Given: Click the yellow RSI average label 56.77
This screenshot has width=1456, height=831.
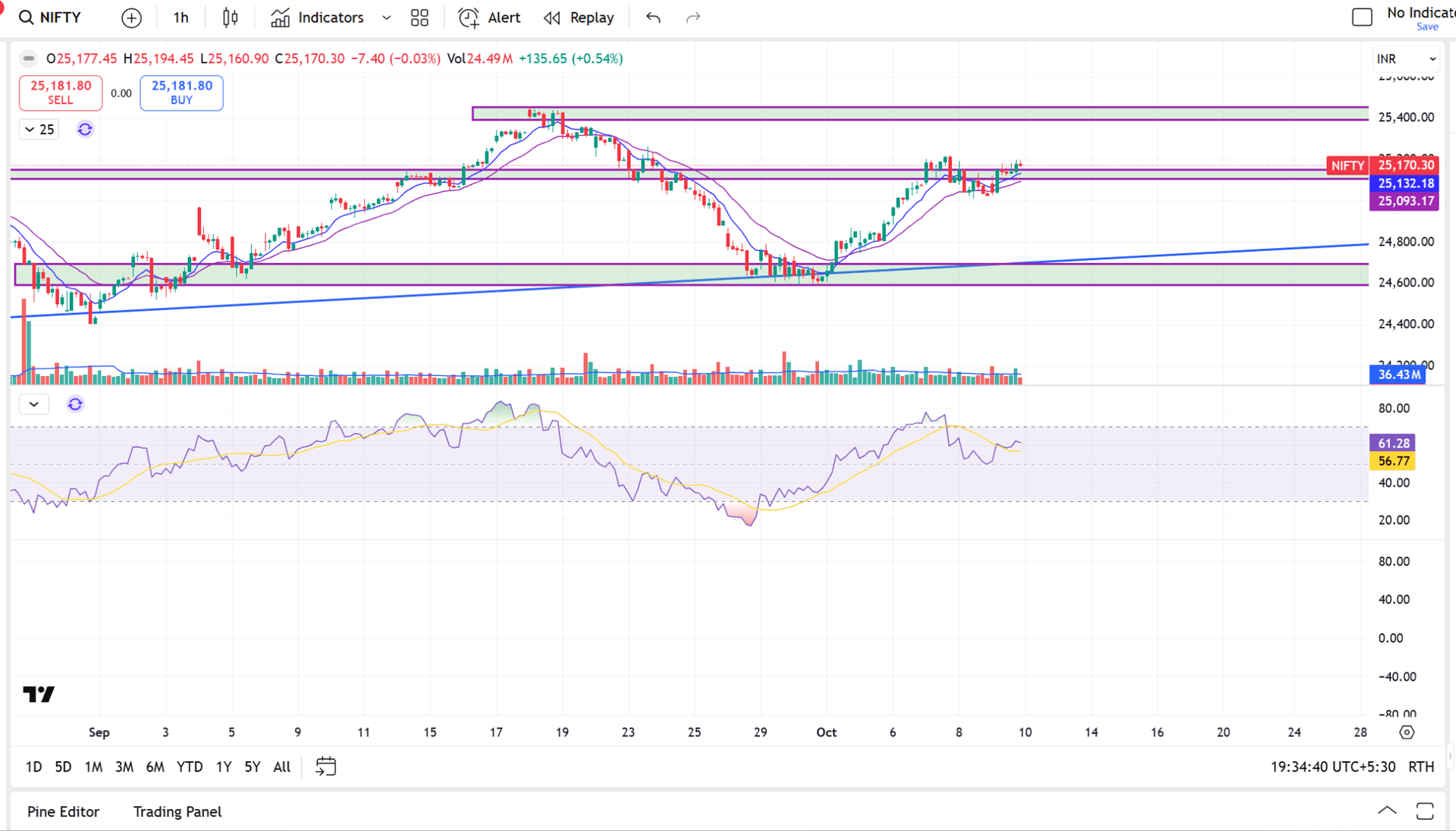Looking at the screenshot, I should click(1393, 461).
